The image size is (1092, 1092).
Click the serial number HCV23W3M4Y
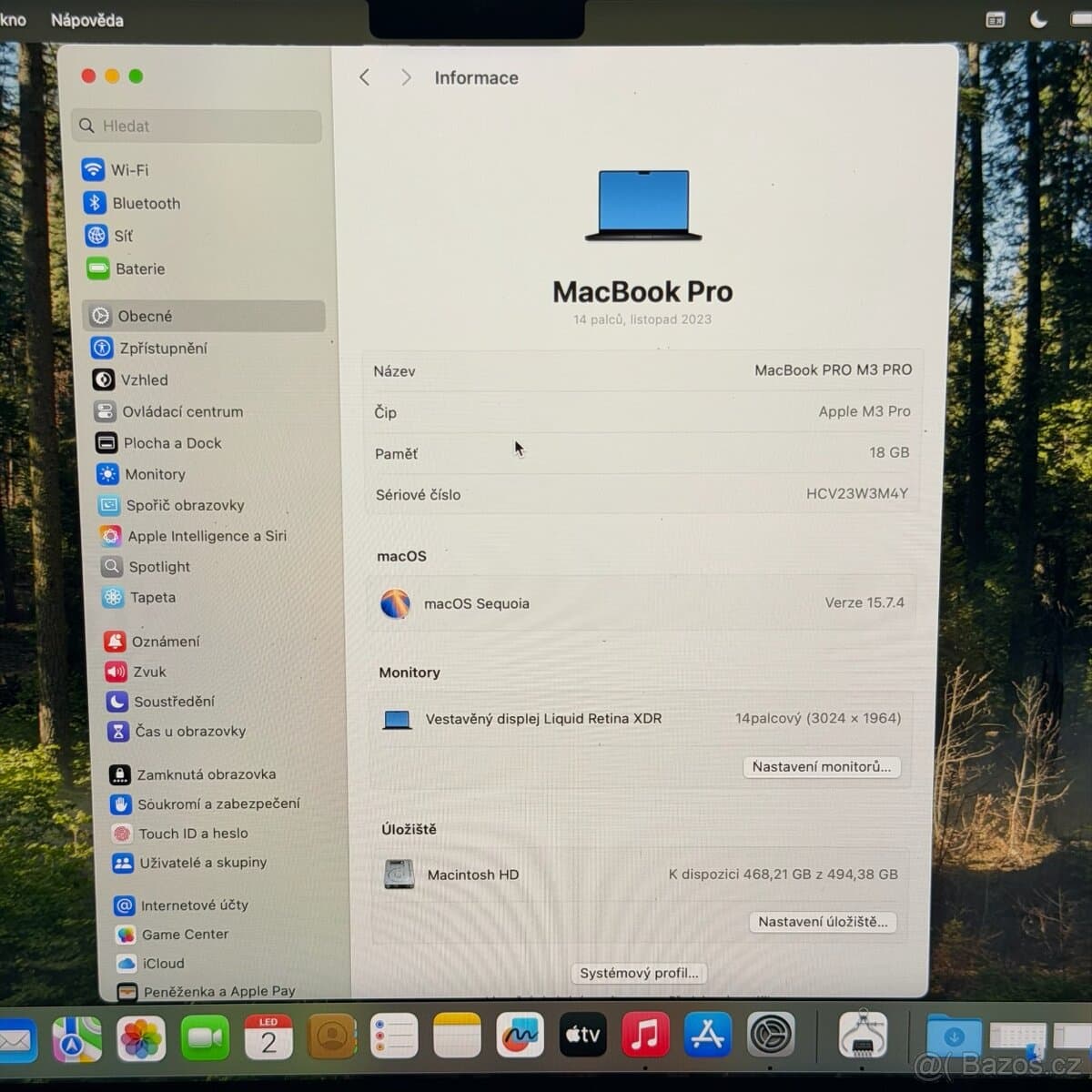click(x=856, y=493)
